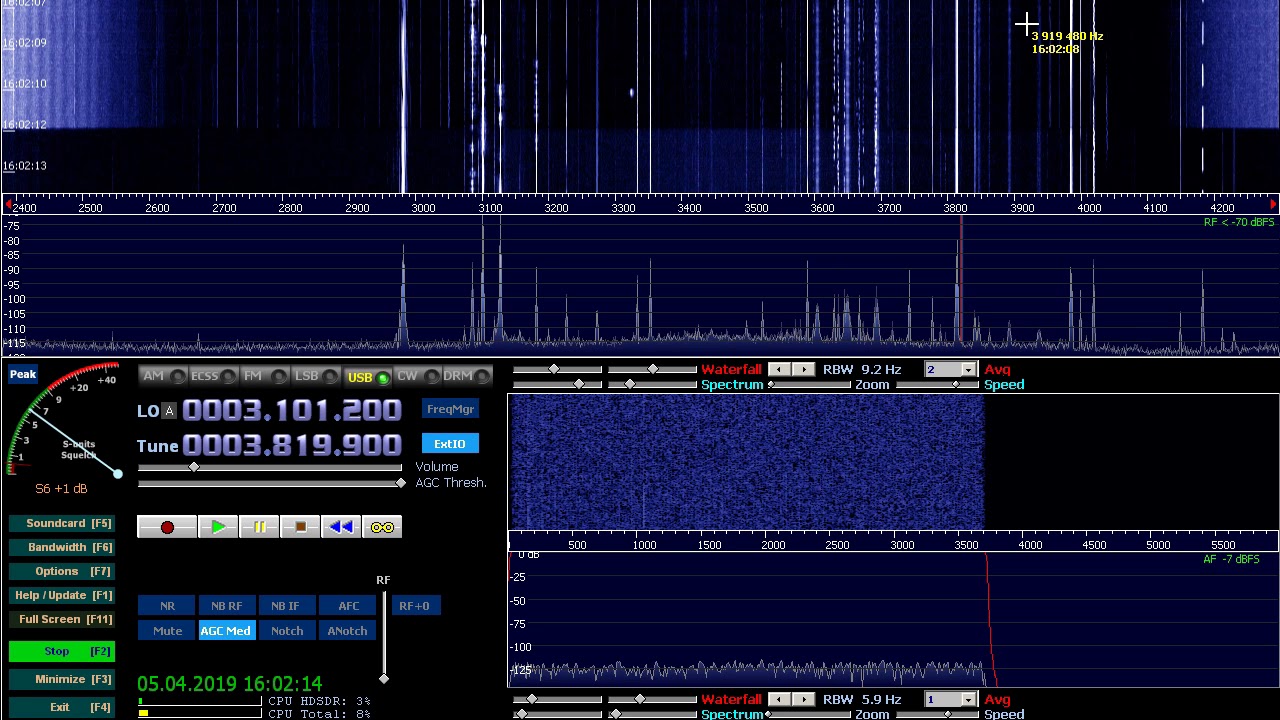Click 3800 on the RF frequency scale
The height and width of the screenshot is (720, 1280).
(956, 208)
